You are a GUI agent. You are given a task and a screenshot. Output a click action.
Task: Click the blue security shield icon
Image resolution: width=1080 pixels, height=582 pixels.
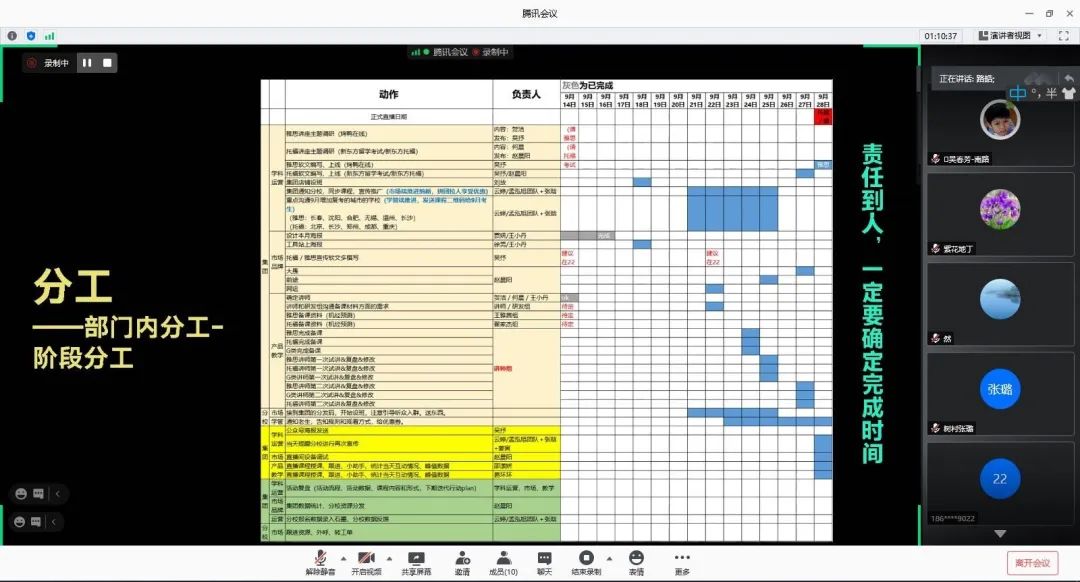pyautogui.click(x=31, y=36)
